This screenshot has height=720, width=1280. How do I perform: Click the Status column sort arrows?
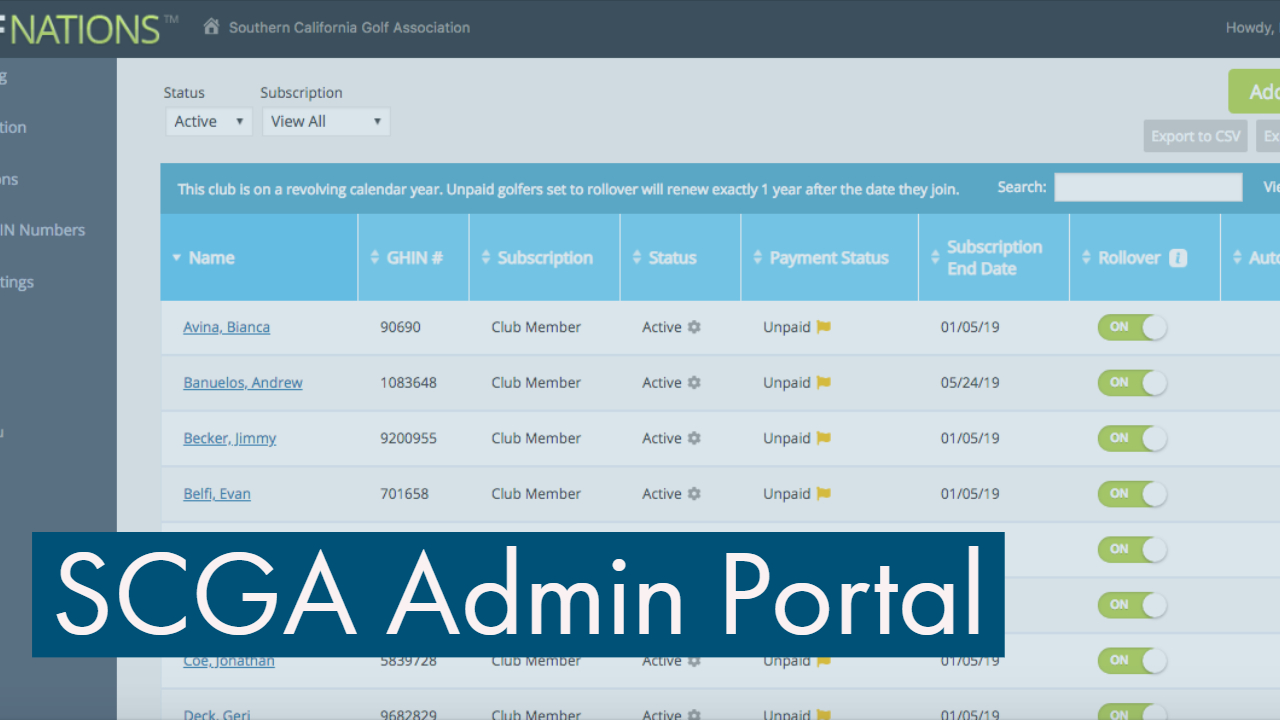pyautogui.click(x=637, y=258)
